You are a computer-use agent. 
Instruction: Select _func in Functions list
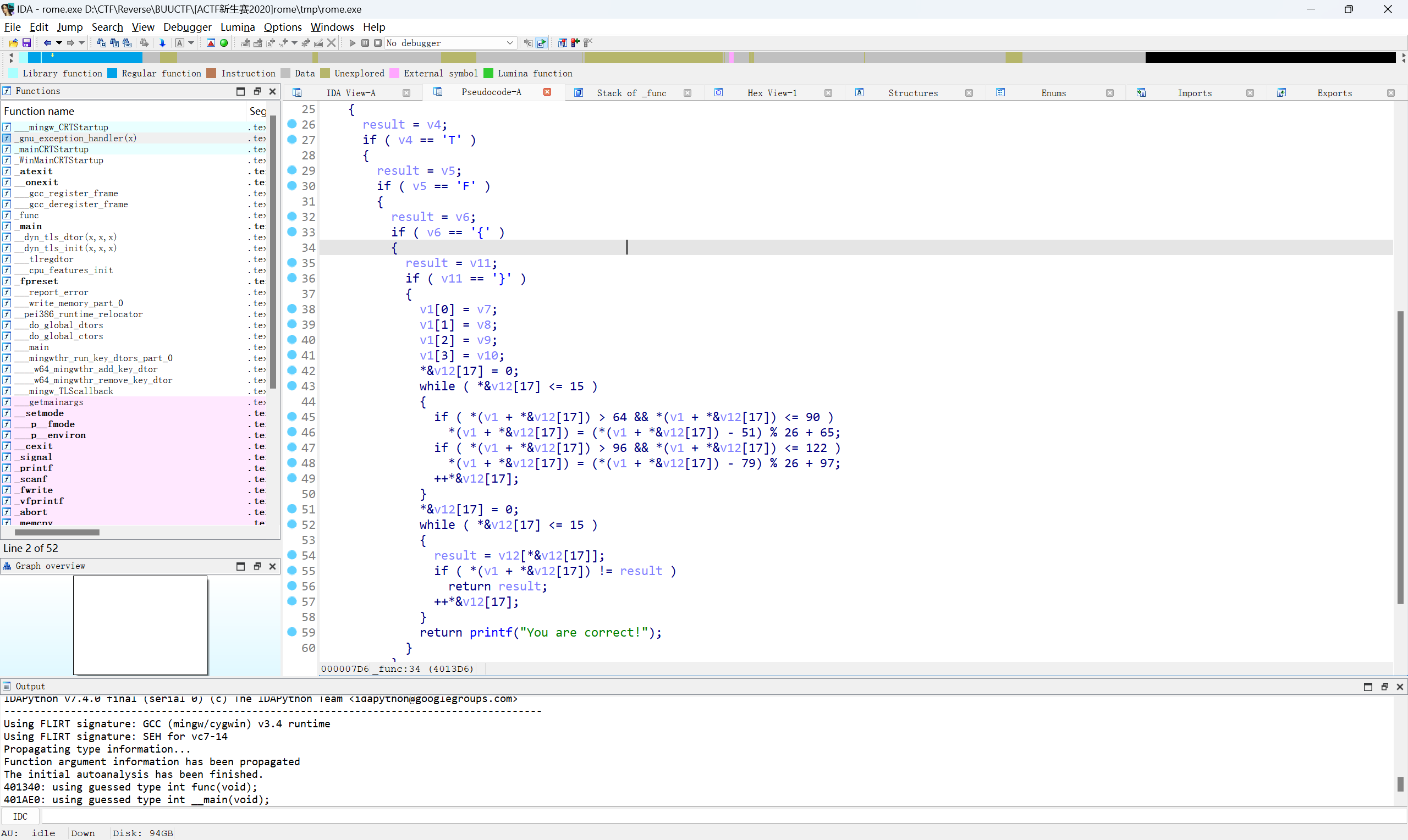(134, 215)
